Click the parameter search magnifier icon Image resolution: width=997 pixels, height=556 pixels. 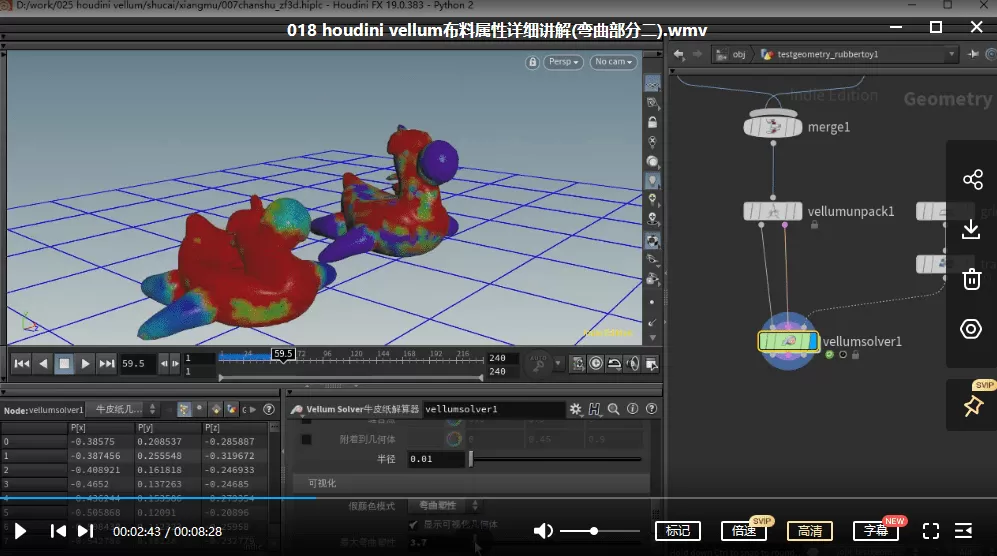pos(613,409)
